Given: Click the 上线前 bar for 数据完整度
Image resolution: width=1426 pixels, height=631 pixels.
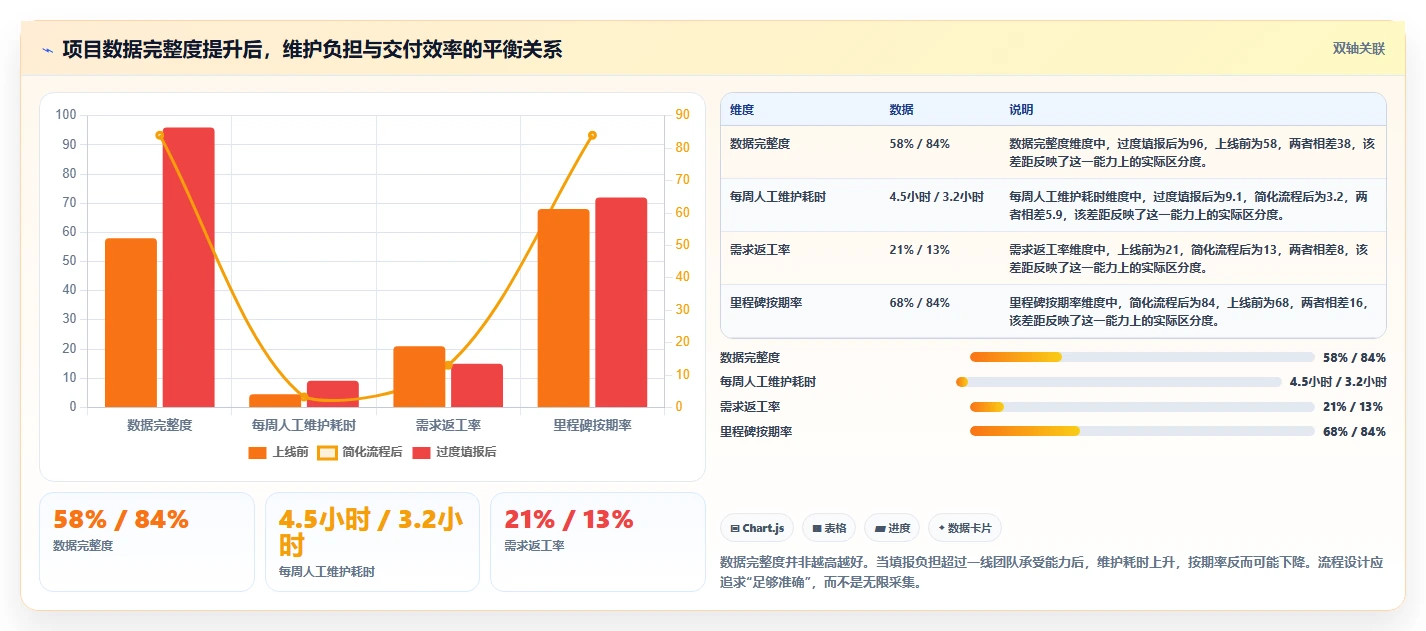Looking at the screenshot, I should (131, 323).
